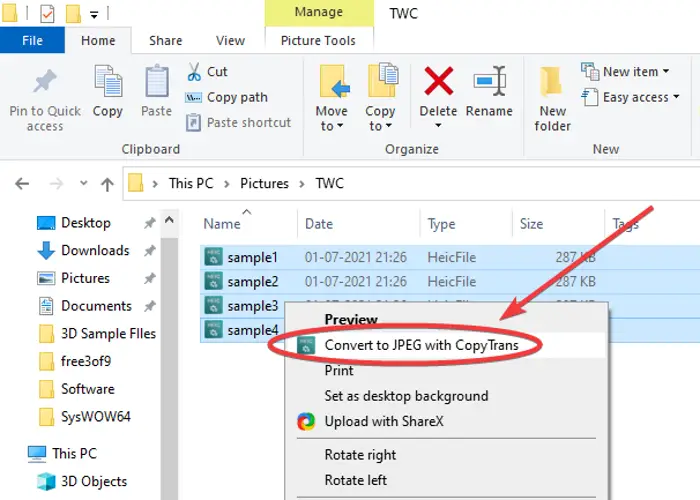The height and width of the screenshot is (500, 700).
Task: Click the New item icon
Action: coord(590,71)
